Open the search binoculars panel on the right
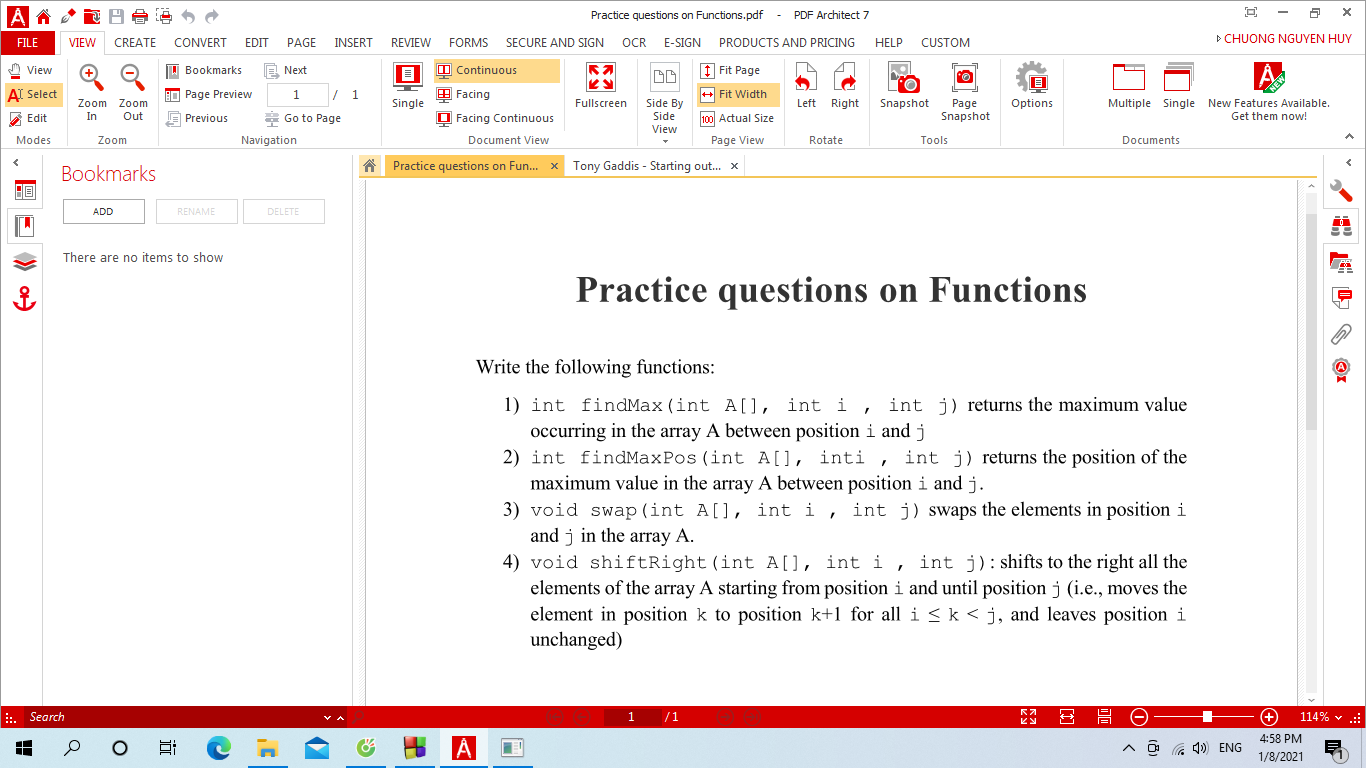The width and height of the screenshot is (1366, 768). point(1341,226)
